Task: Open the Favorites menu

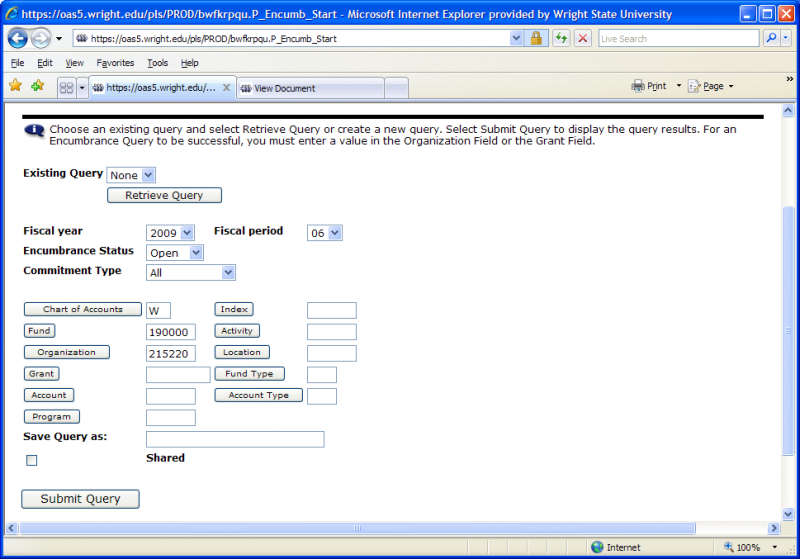Action: coord(115,63)
